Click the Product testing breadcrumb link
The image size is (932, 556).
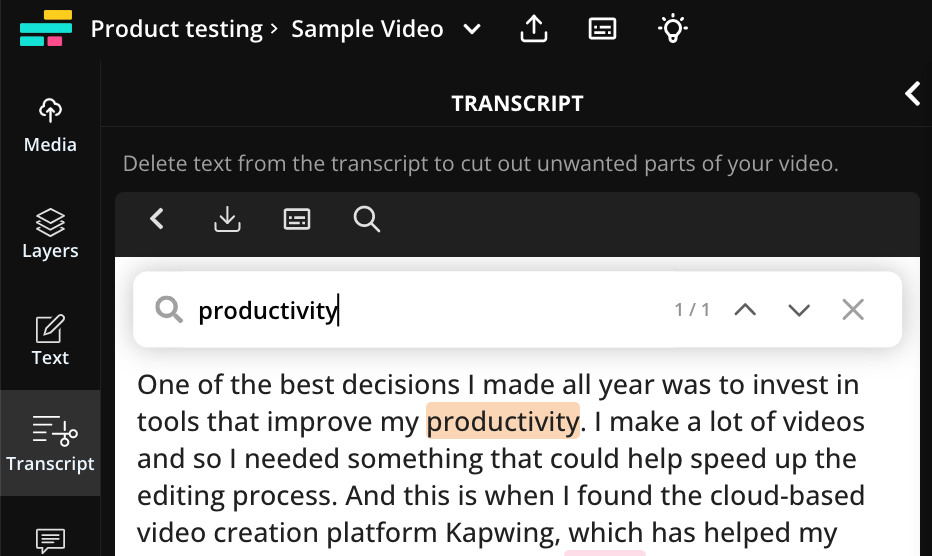tap(176, 29)
